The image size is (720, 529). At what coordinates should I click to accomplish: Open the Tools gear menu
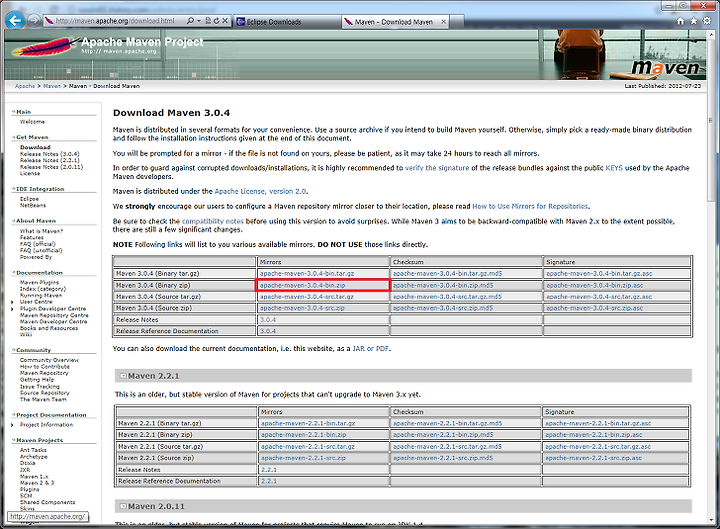pos(707,21)
